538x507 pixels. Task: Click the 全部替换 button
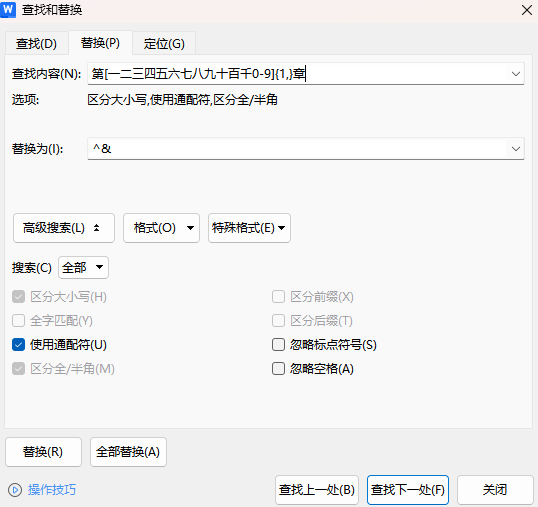pyautogui.click(x=128, y=452)
